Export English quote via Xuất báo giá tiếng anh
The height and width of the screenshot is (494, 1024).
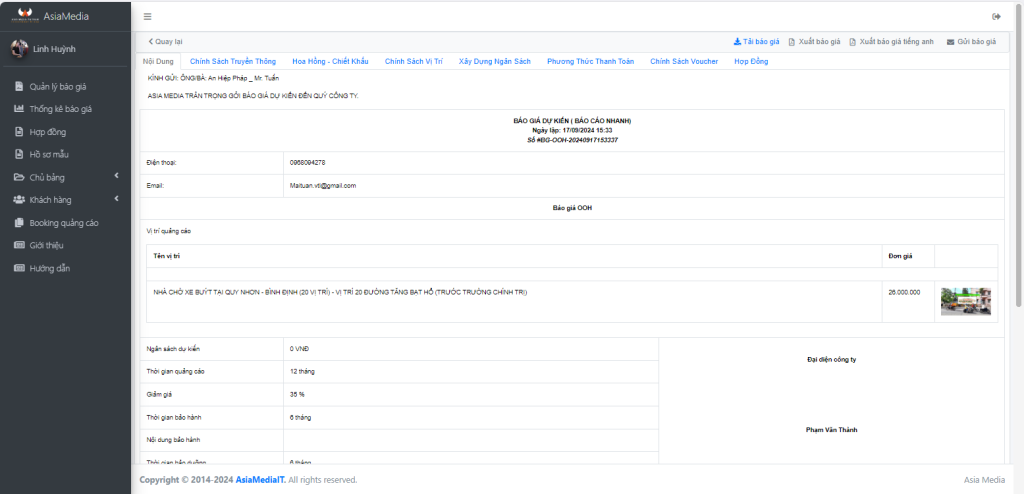(891, 42)
